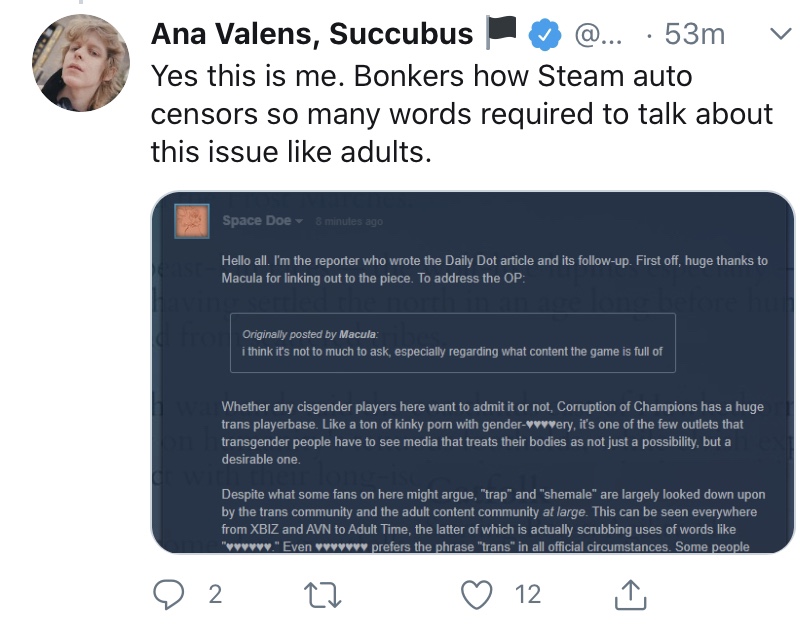Viewport: 806px width, 630px height.
Task: Expand the tweet options chevron
Action: point(778,35)
